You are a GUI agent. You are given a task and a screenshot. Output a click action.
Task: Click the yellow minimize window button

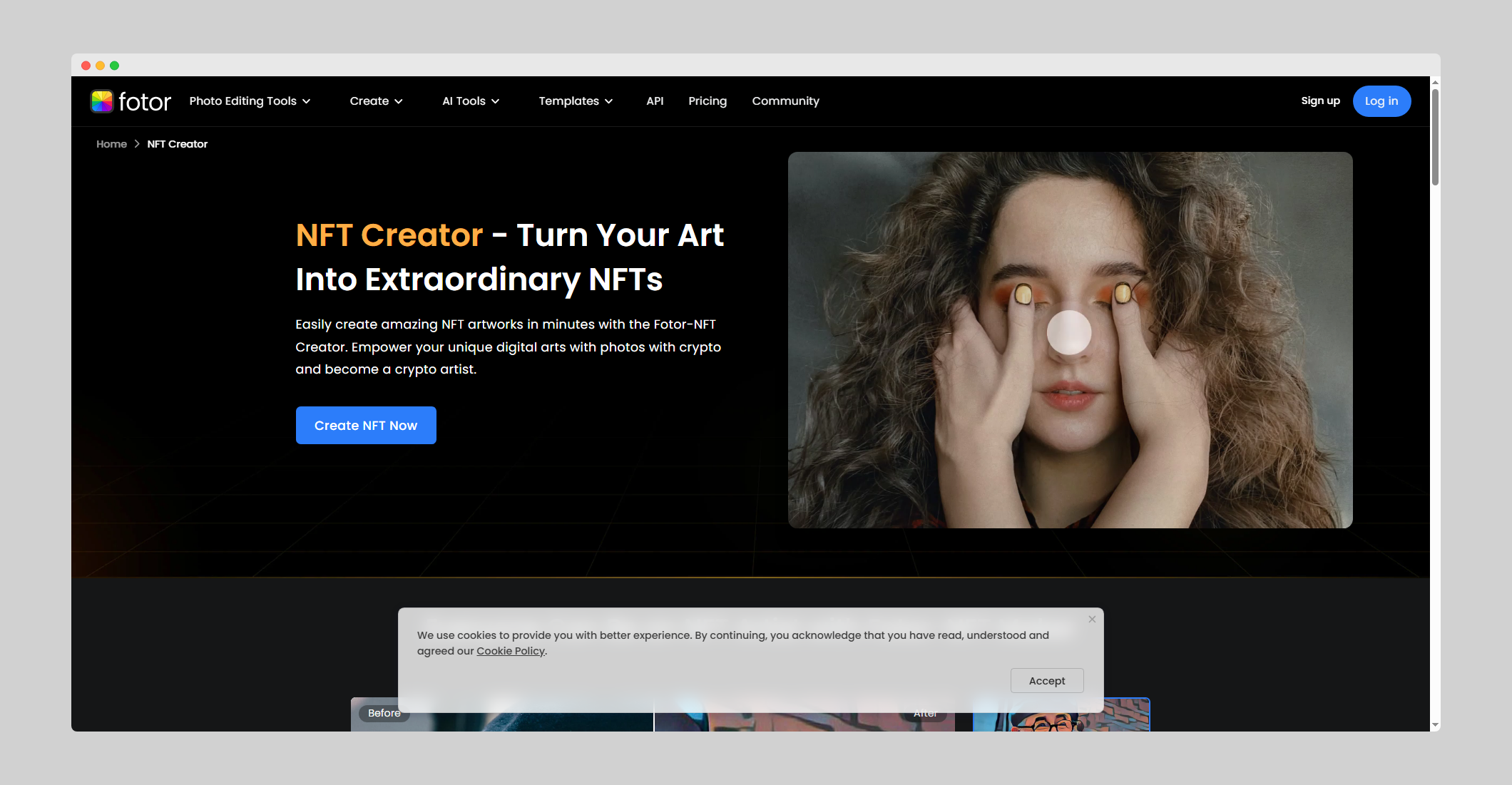[x=100, y=66]
